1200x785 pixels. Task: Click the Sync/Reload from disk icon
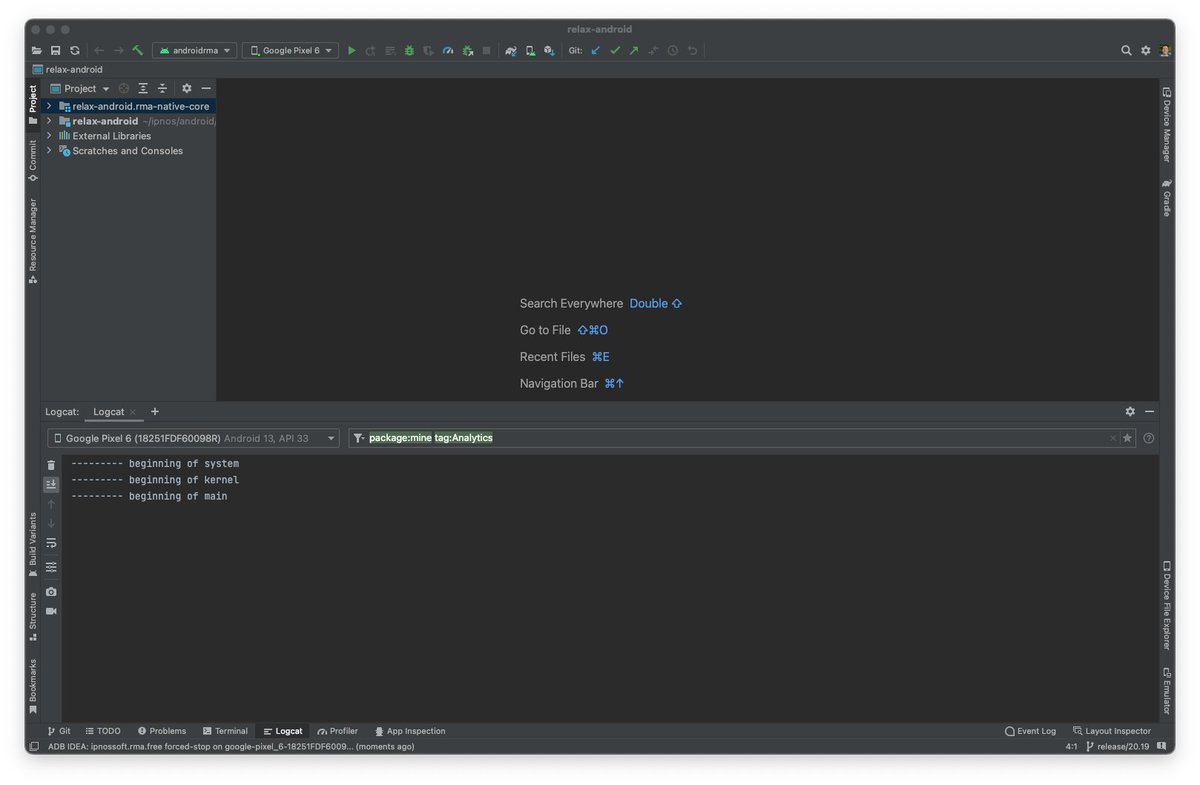(75, 50)
